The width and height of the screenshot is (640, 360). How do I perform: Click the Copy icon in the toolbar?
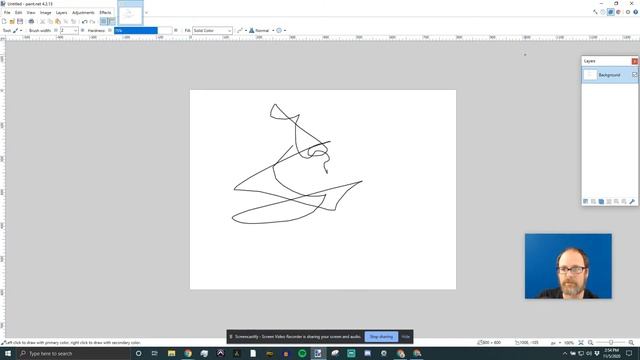(50, 21)
